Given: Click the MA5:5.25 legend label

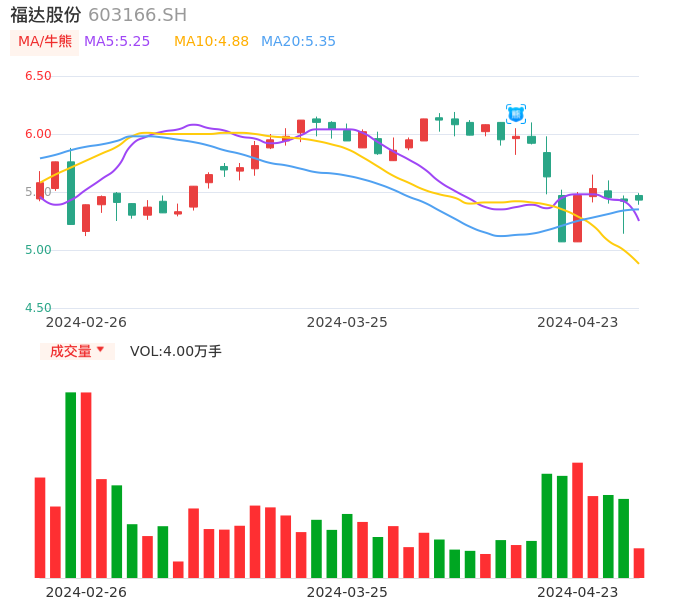Looking at the screenshot, I should pos(117,42).
